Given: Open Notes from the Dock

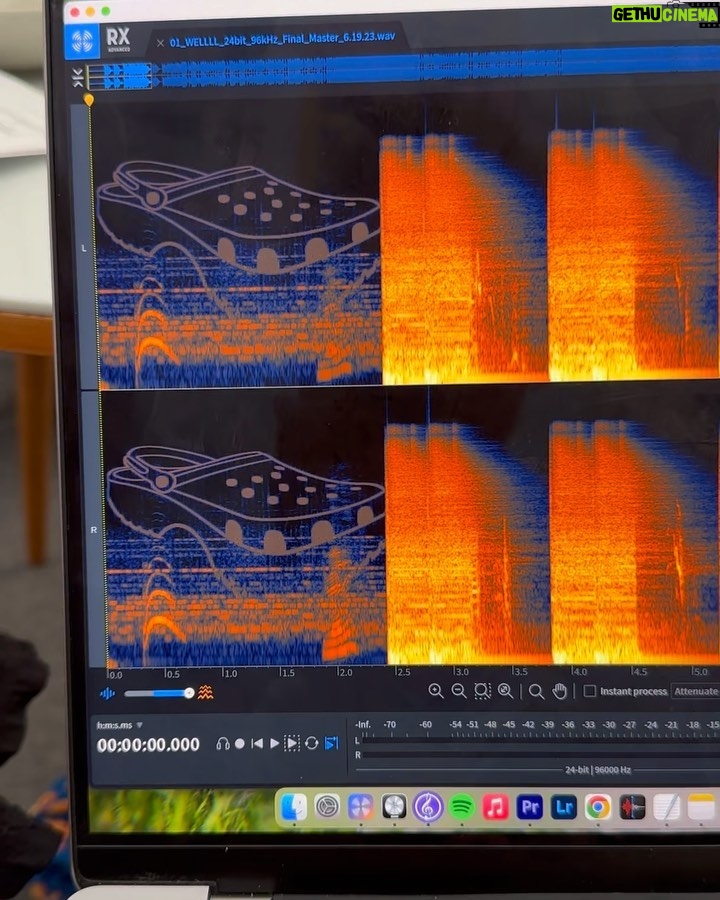Looking at the screenshot, I should tap(701, 807).
